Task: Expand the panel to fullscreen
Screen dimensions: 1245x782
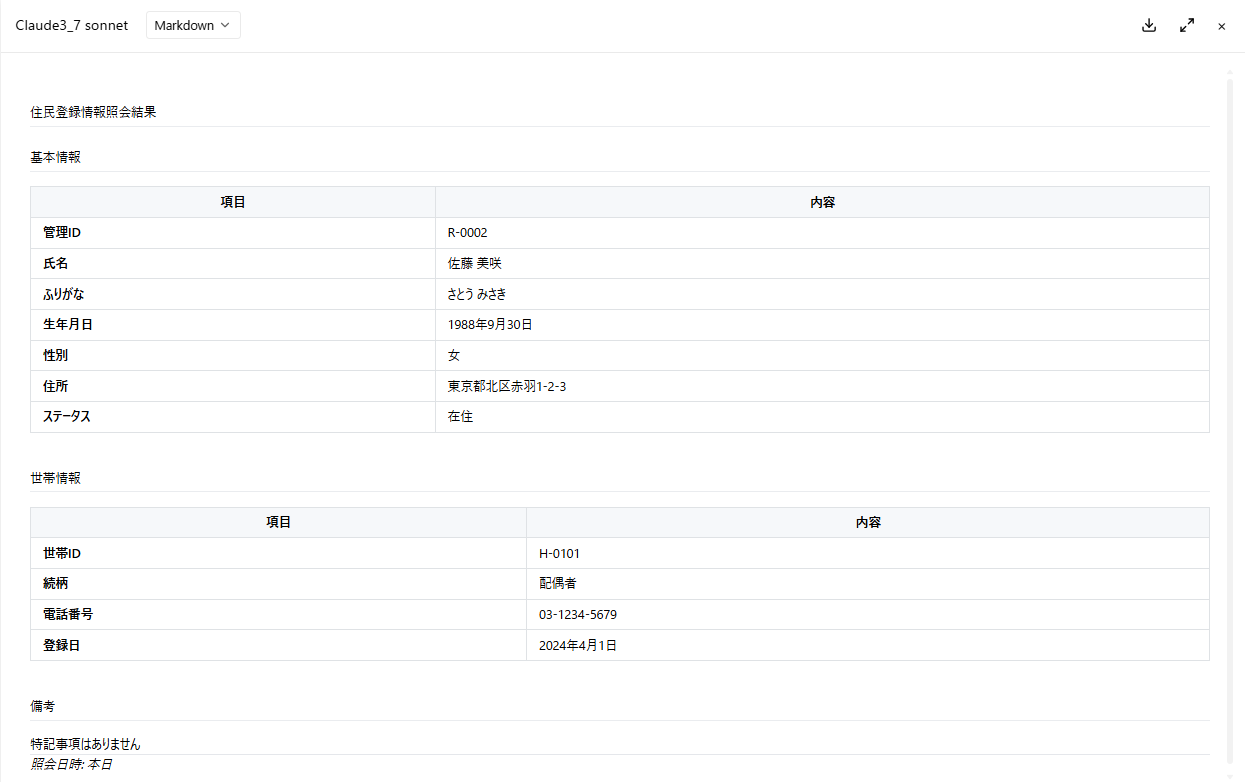Action: pos(1187,26)
